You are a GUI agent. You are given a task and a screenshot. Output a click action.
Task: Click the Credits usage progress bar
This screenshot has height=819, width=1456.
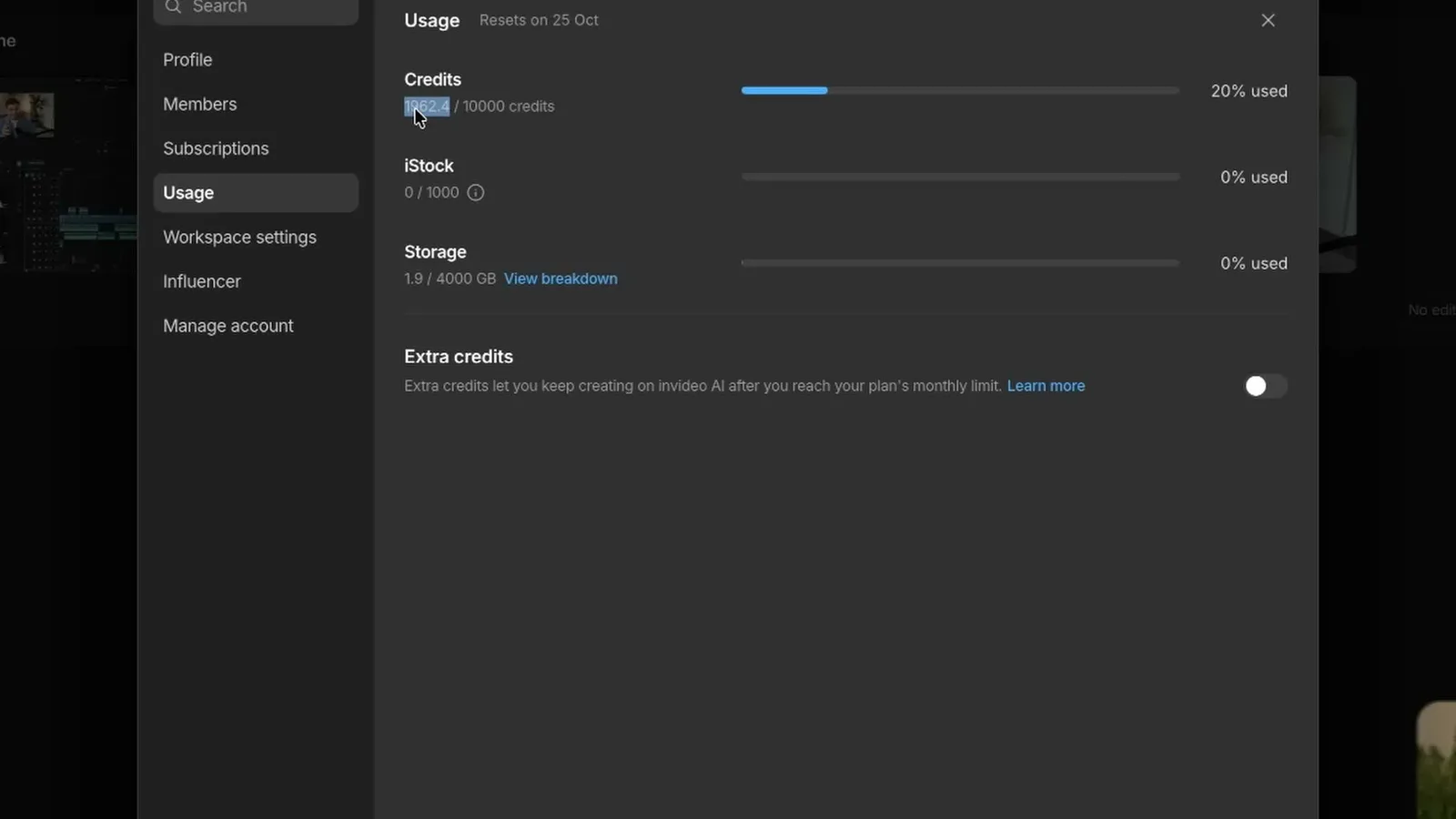pos(960,91)
